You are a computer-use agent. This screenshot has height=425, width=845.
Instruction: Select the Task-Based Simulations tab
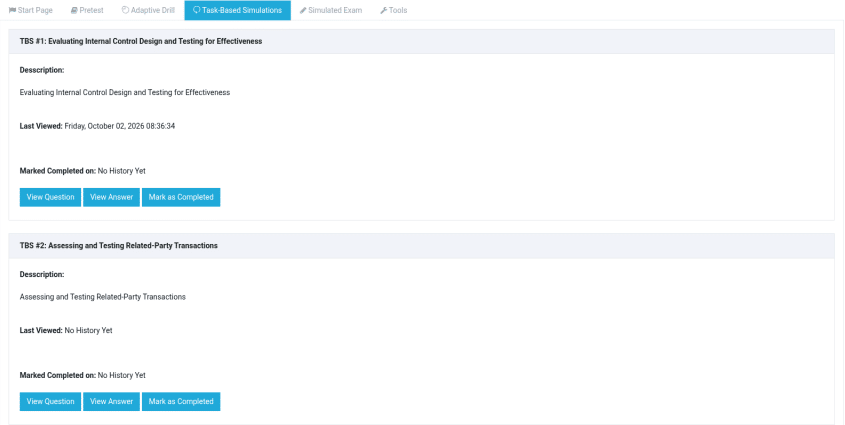238,10
